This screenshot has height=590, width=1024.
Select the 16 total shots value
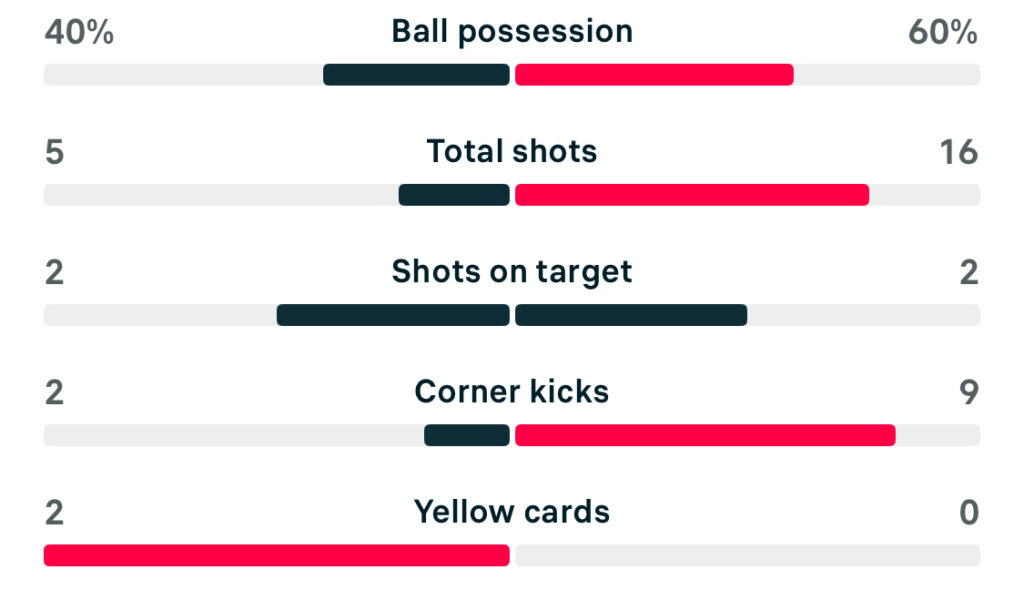[958, 153]
